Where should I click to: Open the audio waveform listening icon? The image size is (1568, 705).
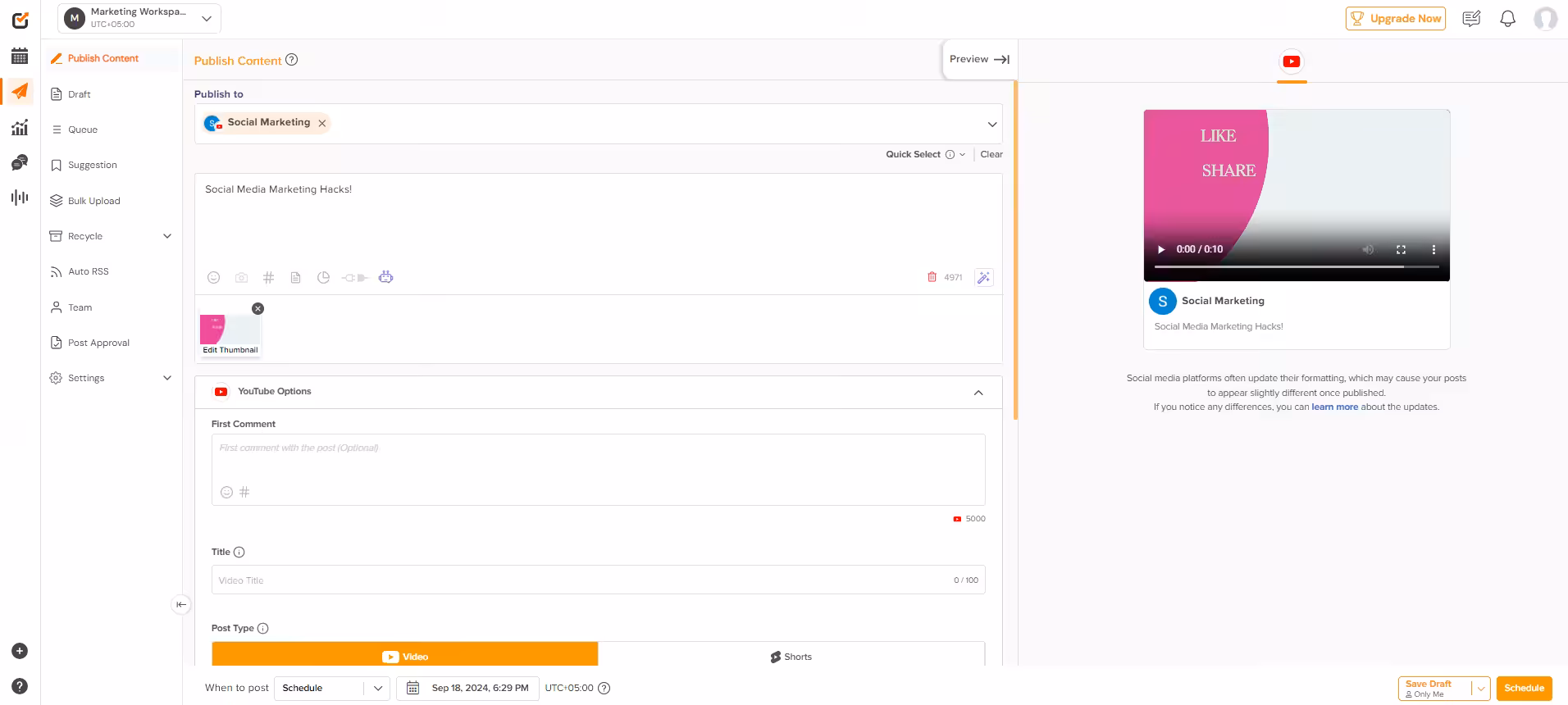[x=20, y=198]
